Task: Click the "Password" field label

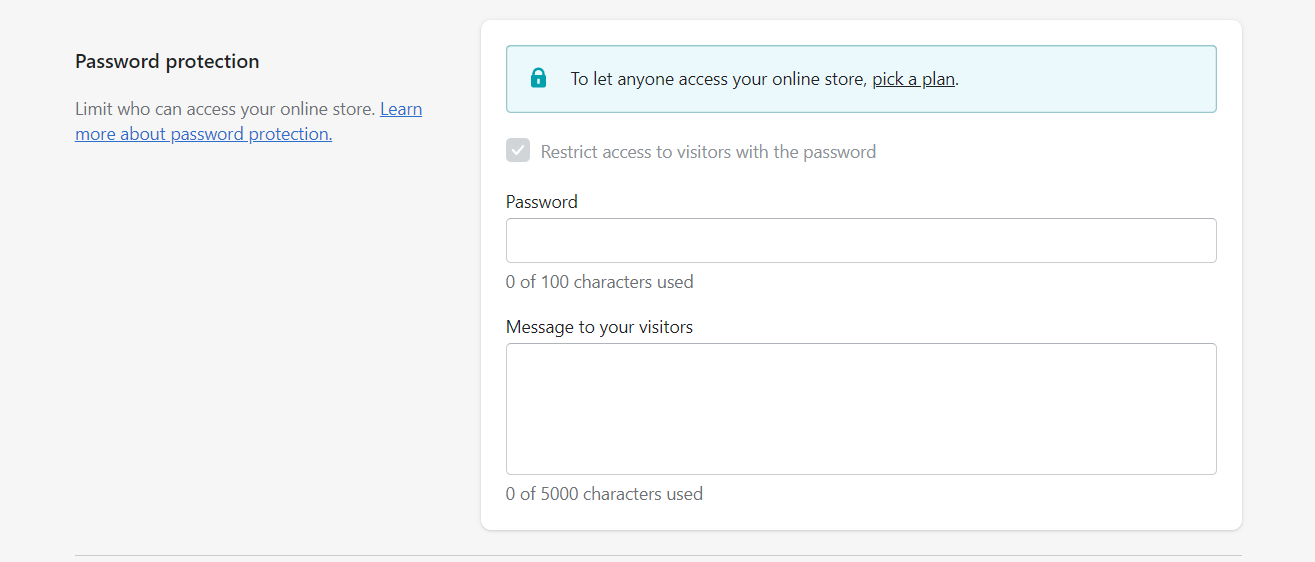Action: (542, 202)
